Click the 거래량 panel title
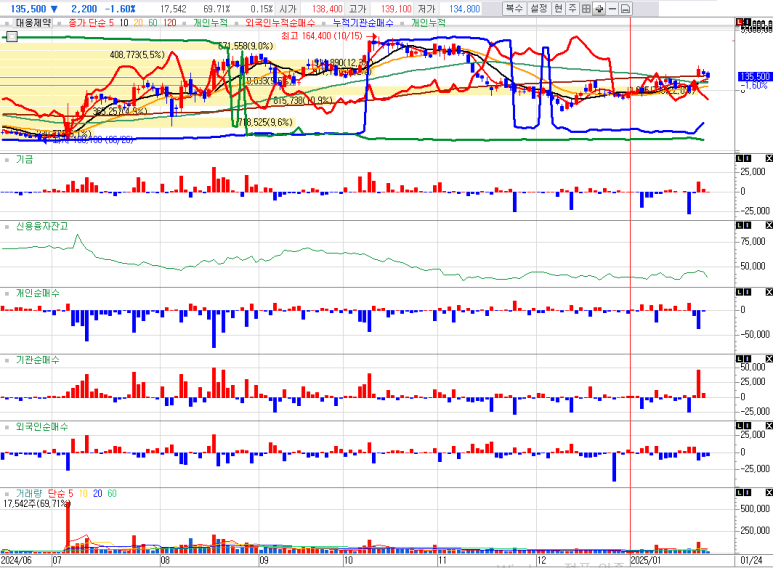 29,493
